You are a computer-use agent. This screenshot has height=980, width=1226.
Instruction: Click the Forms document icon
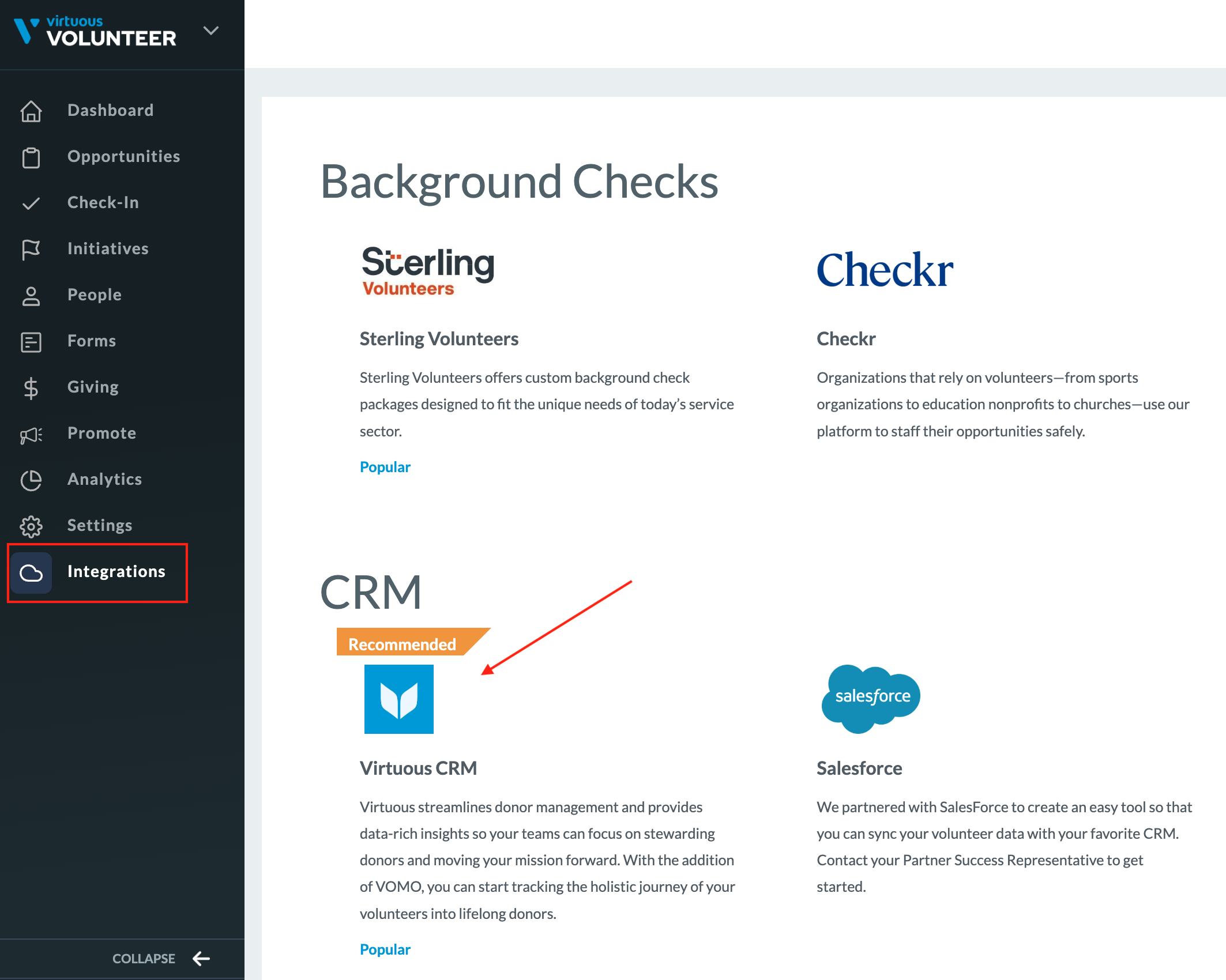click(31, 341)
